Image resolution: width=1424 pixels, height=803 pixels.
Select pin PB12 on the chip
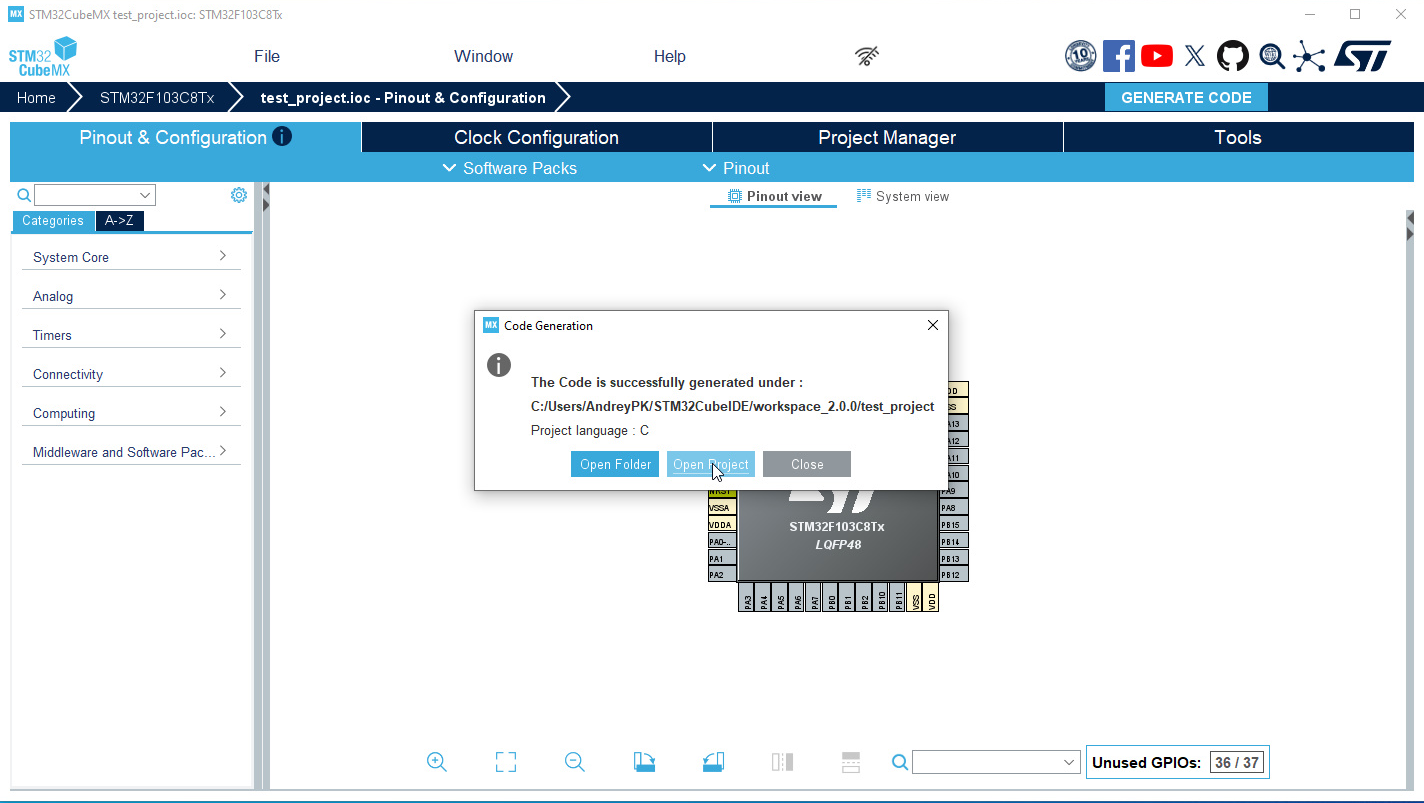point(954,574)
